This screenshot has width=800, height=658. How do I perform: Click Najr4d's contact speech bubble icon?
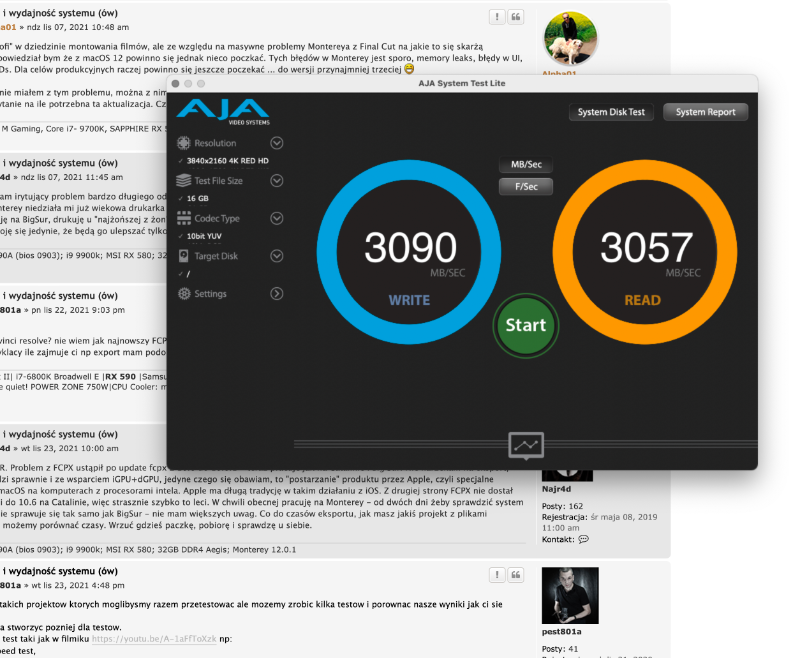tap(584, 539)
